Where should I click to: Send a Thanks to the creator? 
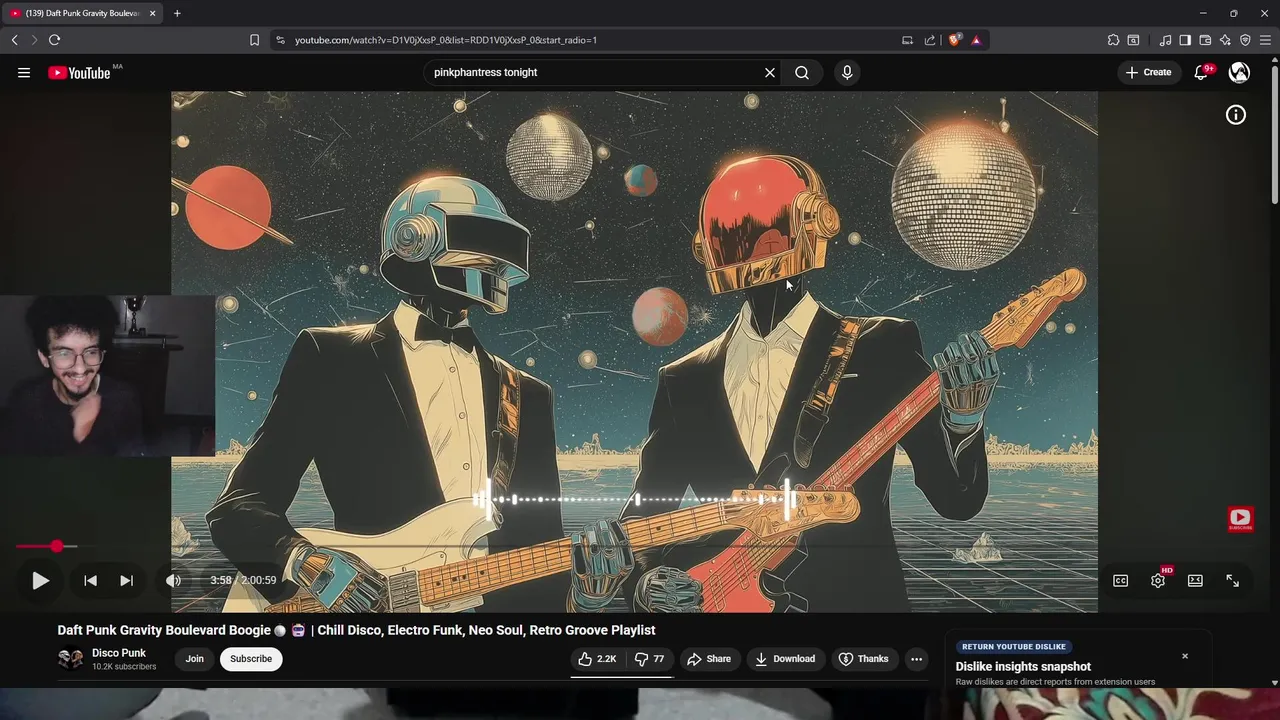coord(863,659)
